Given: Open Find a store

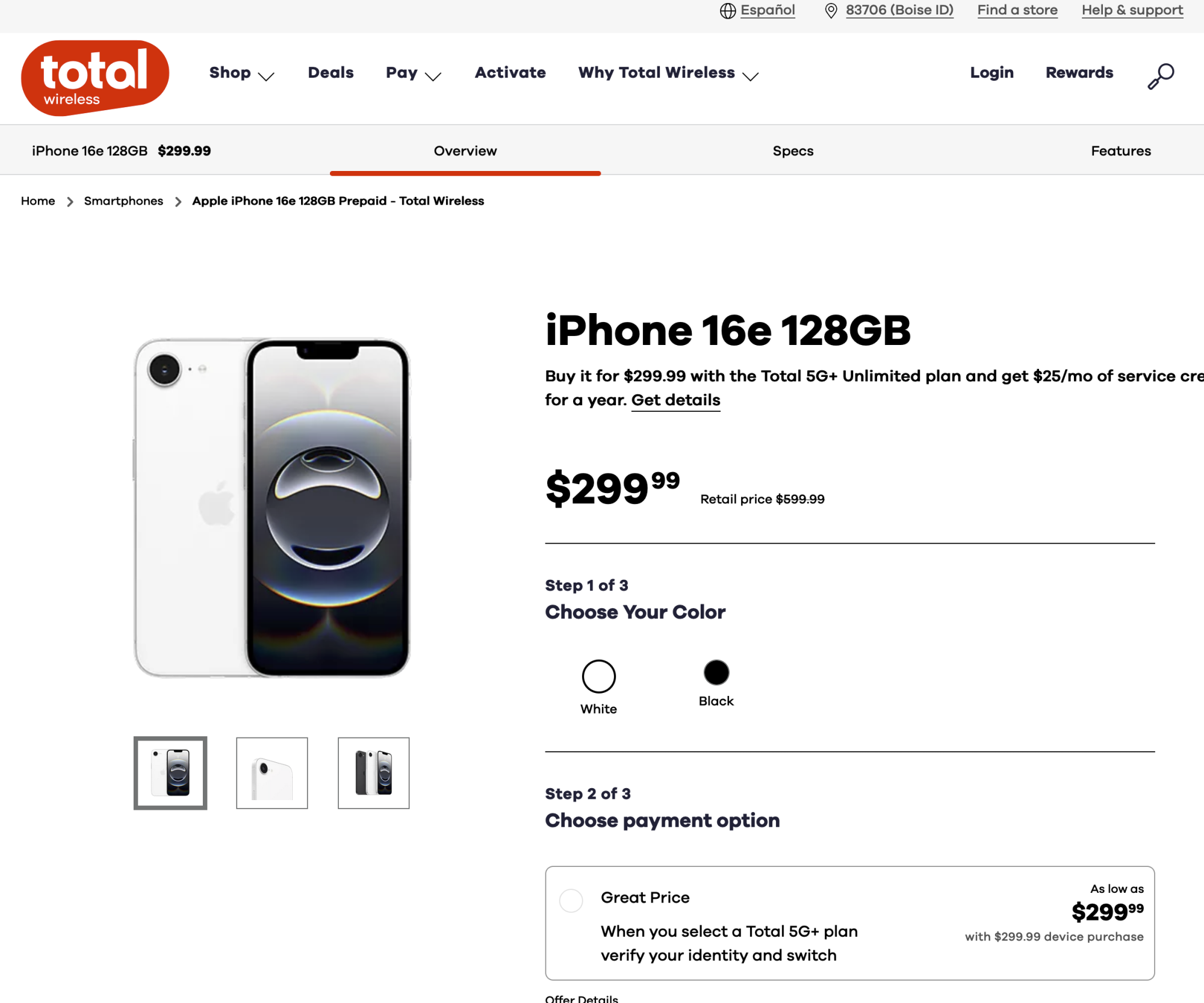Looking at the screenshot, I should coord(1017,10).
